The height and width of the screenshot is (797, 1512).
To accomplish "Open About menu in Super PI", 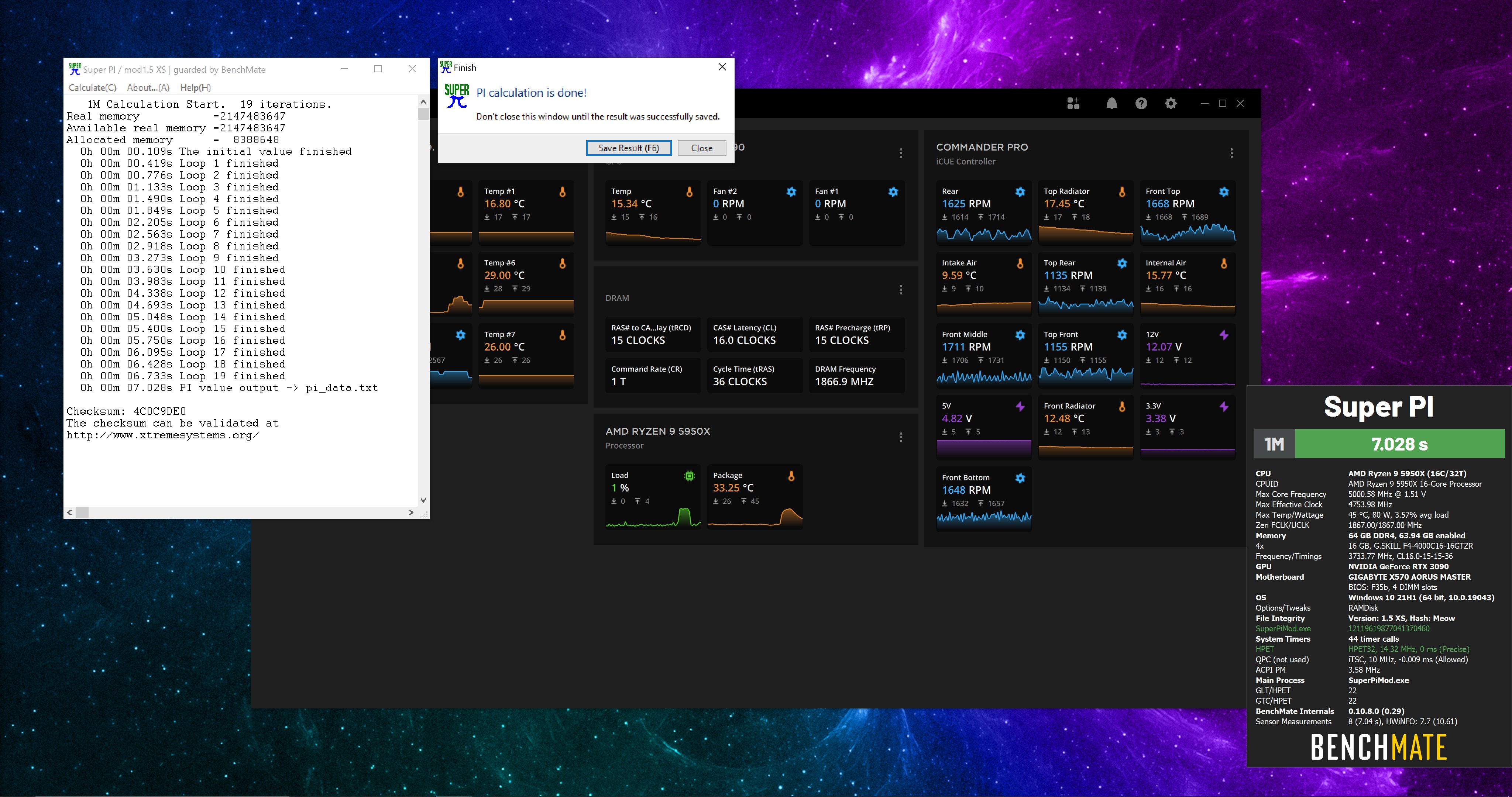I will (148, 87).
